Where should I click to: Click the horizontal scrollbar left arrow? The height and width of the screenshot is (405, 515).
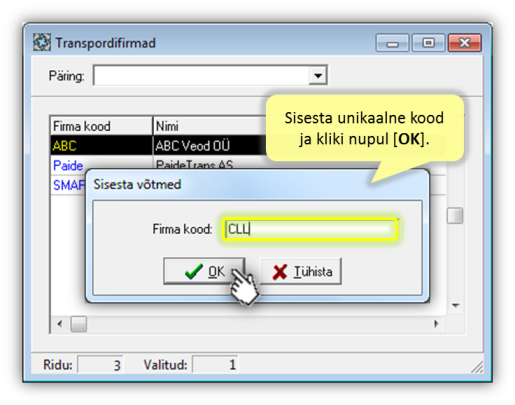tap(60, 324)
